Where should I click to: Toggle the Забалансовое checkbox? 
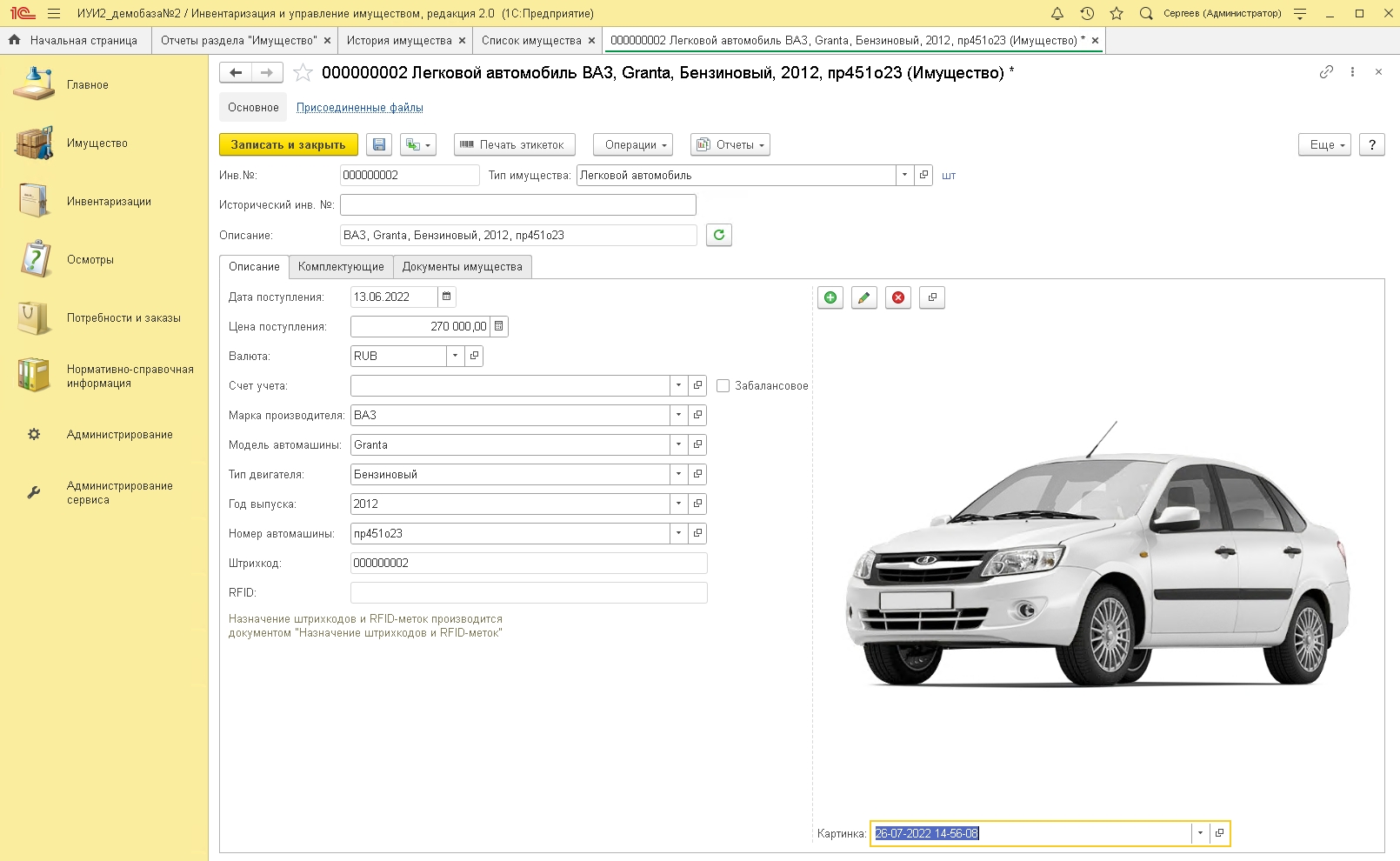[723, 385]
